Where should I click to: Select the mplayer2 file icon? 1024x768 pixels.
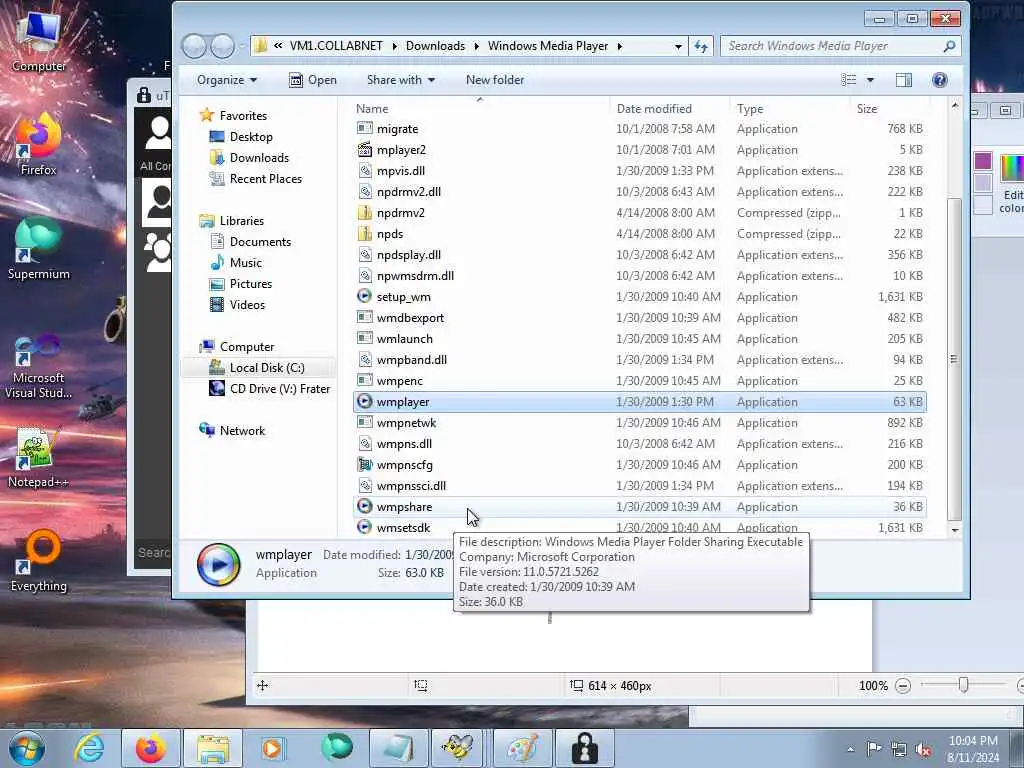[364, 150]
